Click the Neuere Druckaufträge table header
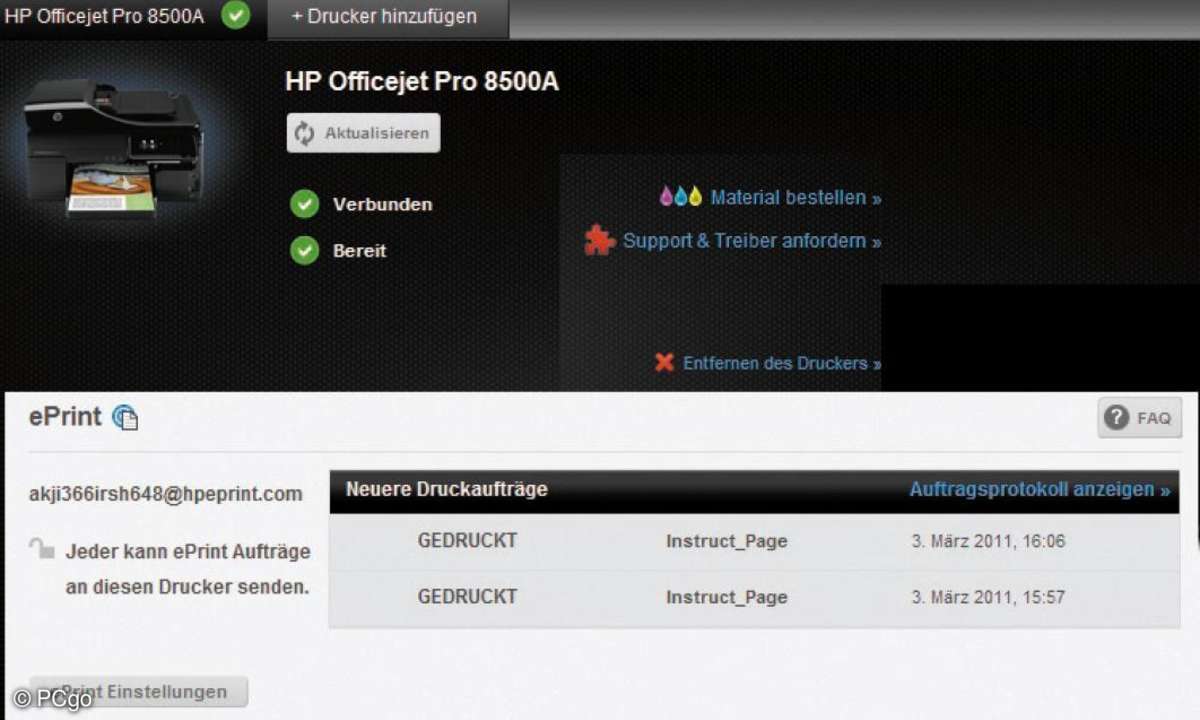 tap(447, 490)
